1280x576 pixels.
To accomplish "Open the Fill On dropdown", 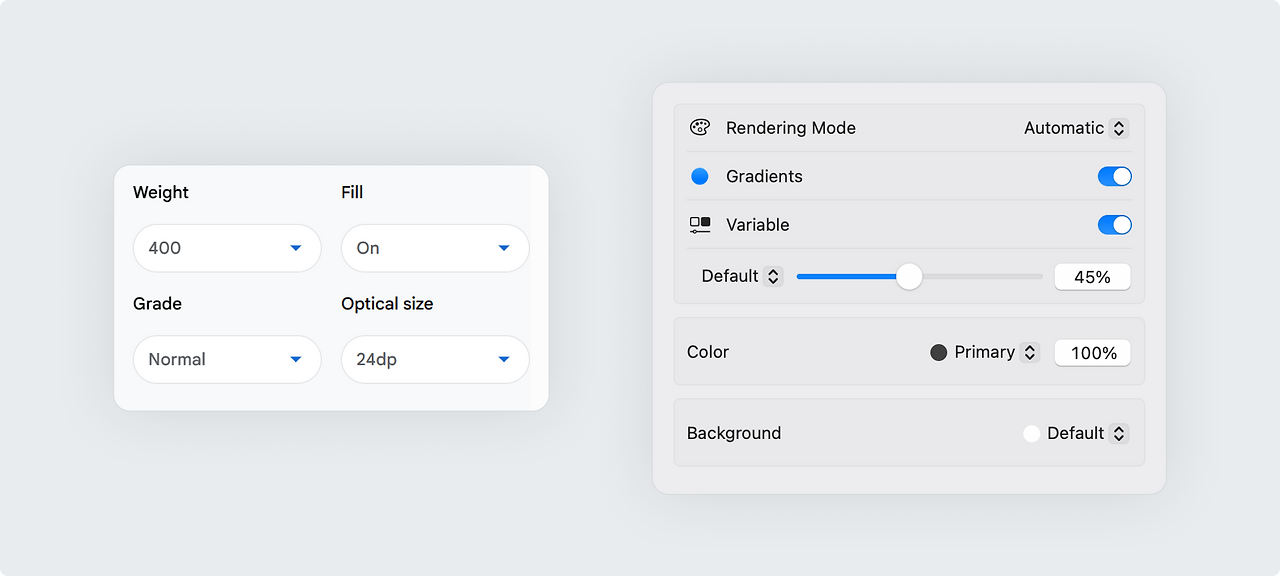I will click(x=435, y=248).
